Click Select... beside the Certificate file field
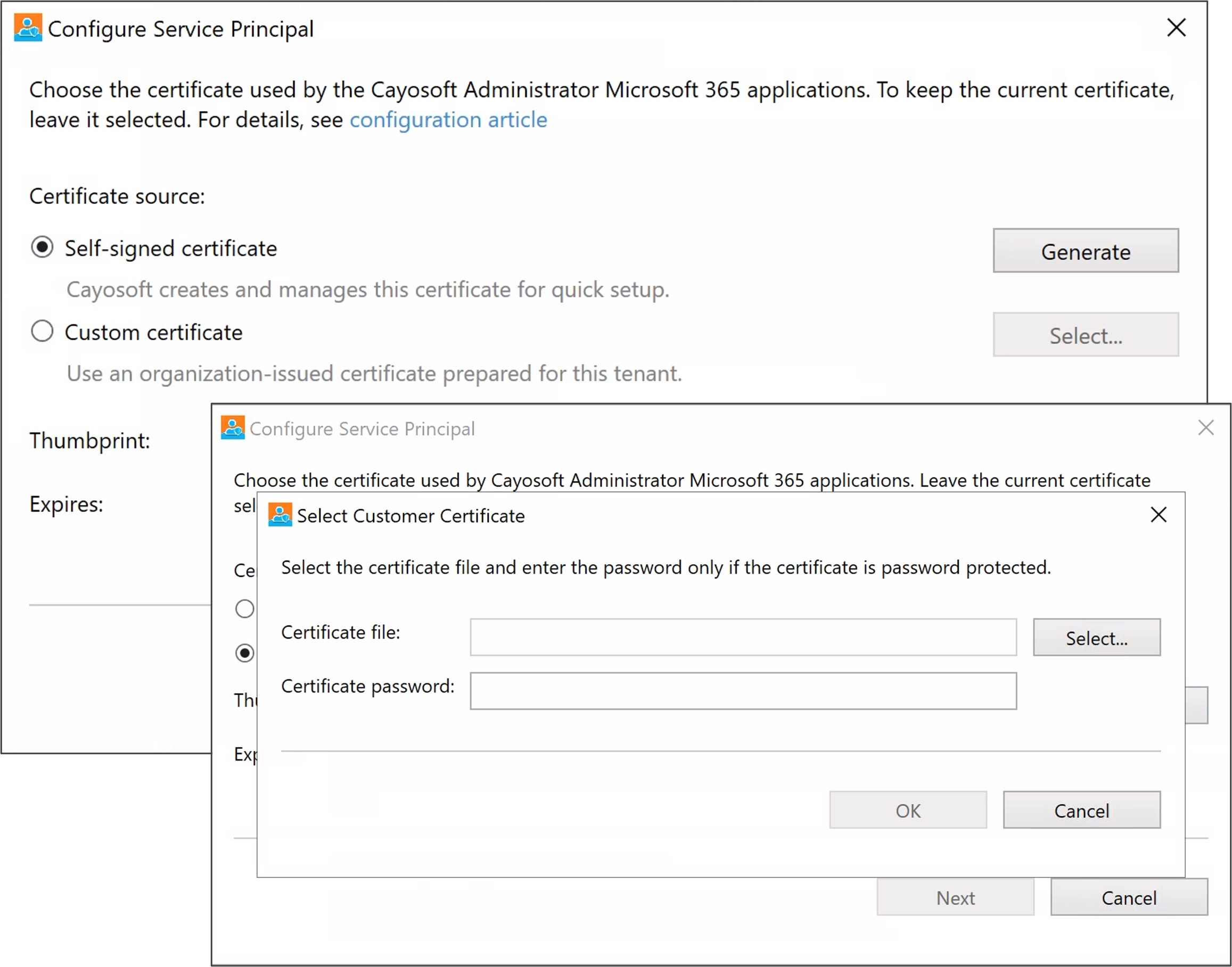Image resolution: width=1232 pixels, height=967 pixels. tap(1097, 638)
